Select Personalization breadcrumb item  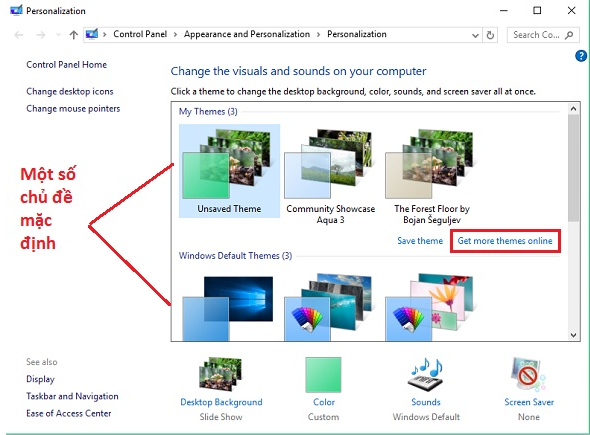point(357,34)
